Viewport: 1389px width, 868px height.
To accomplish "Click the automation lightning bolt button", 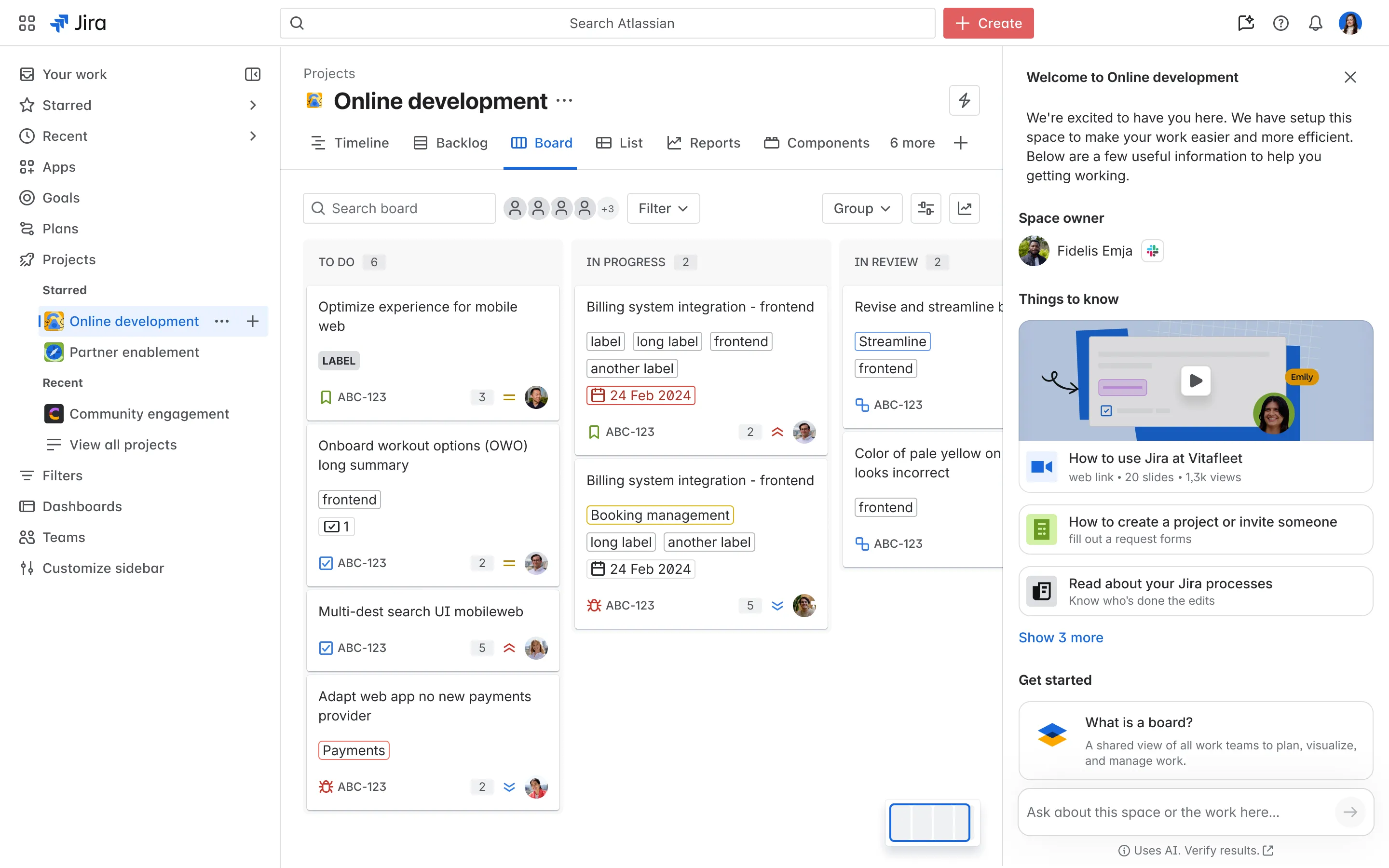I will (964, 100).
